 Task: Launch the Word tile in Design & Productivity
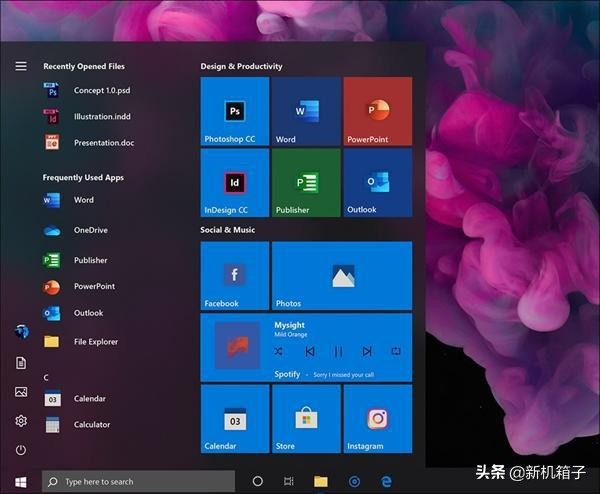306,111
